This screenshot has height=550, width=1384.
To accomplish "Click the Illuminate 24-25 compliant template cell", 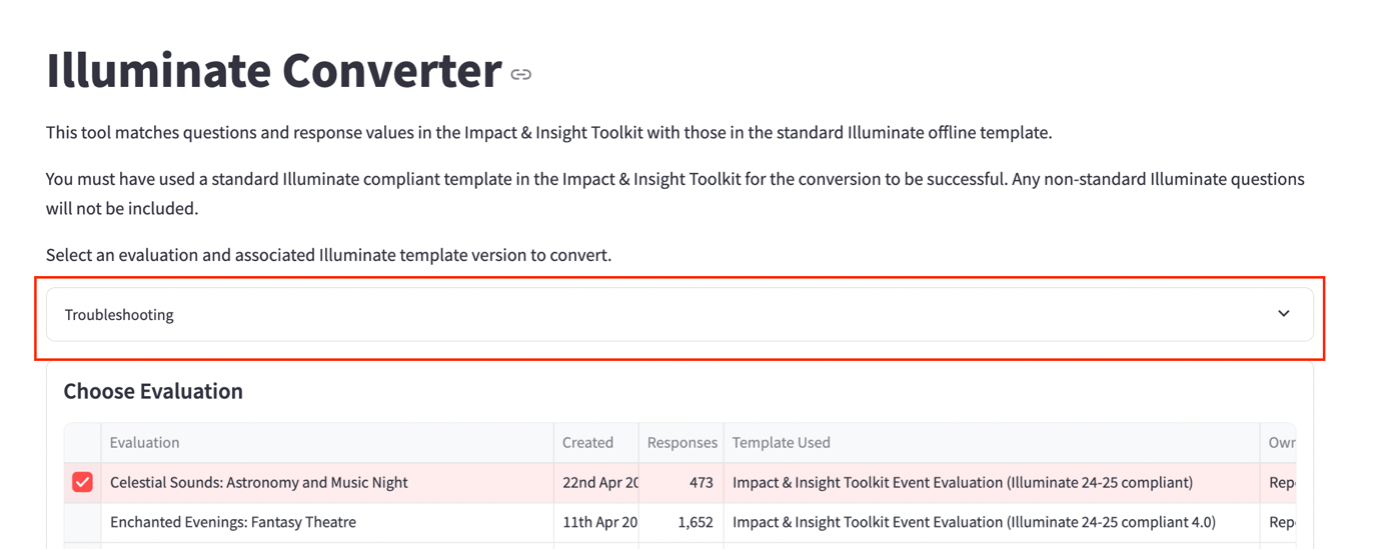I will coord(962,483).
